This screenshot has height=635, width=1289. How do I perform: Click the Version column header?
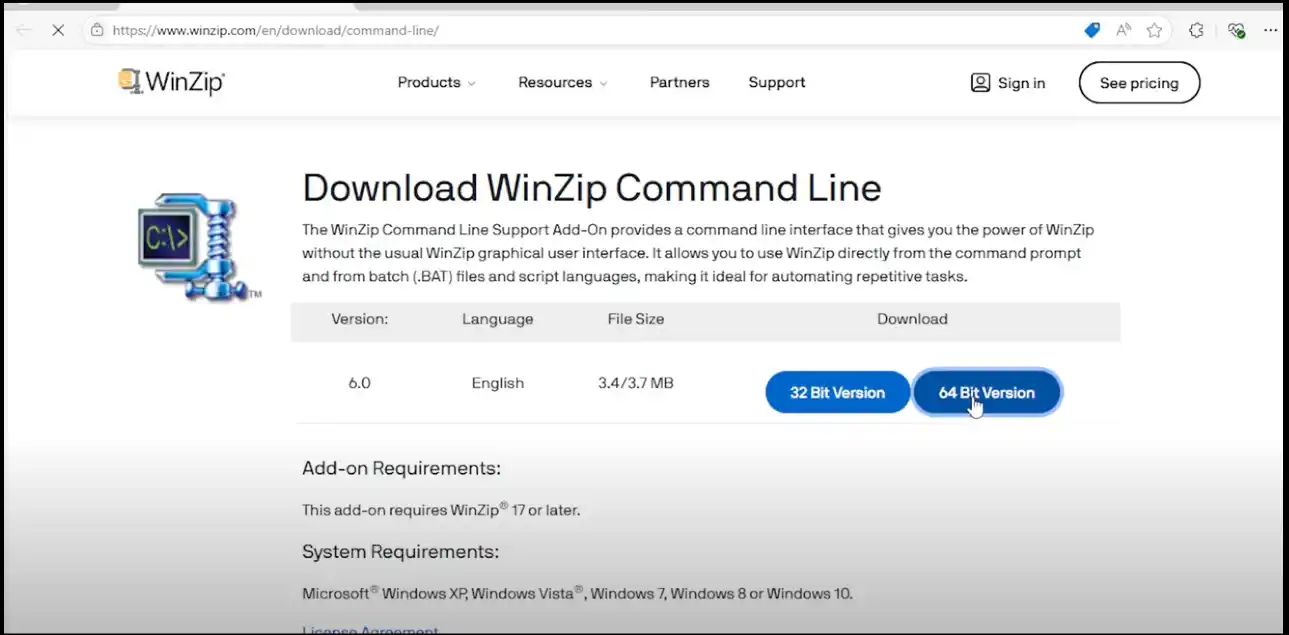pos(359,319)
